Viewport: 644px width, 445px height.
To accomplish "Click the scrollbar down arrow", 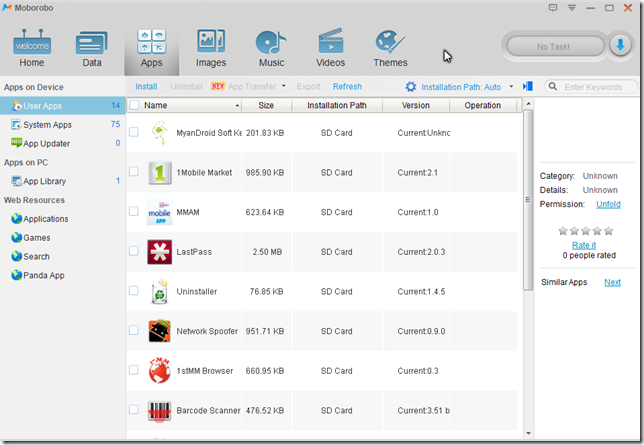I will click(528, 433).
